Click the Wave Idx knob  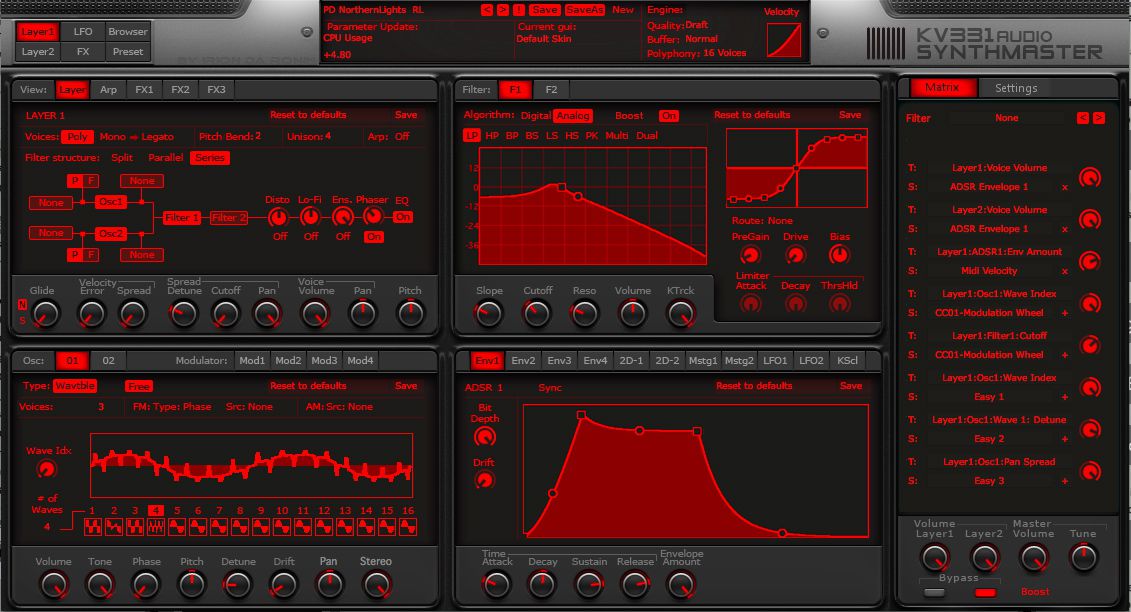pyautogui.click(x=46, y=469)
